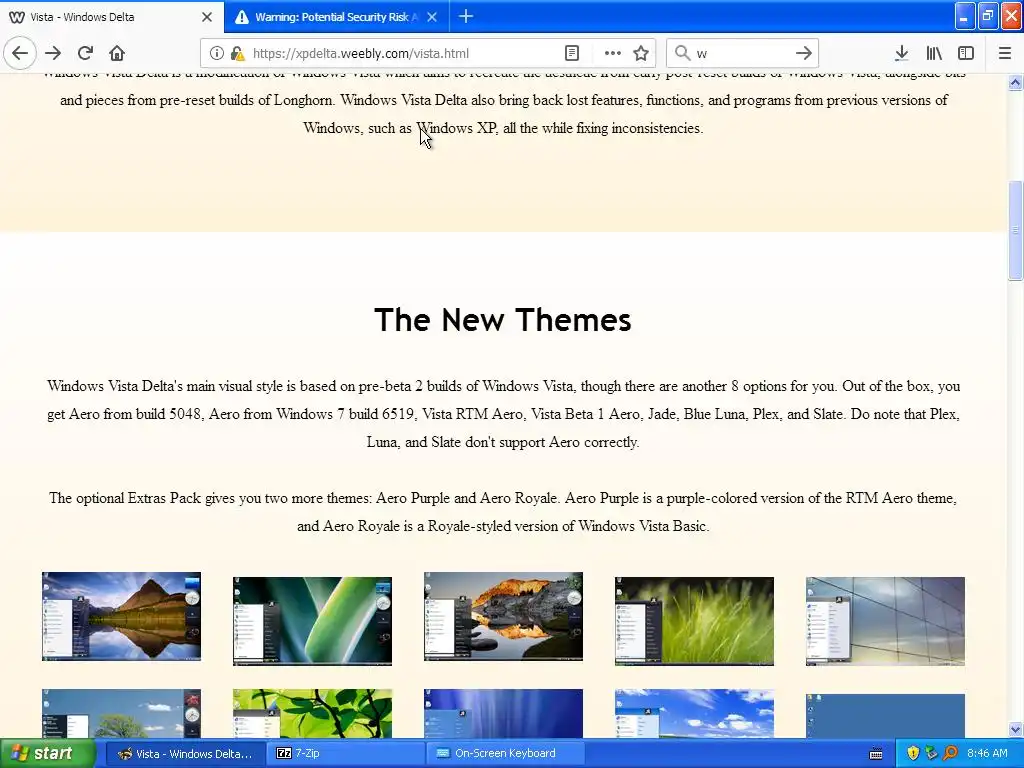1024x768 pixels.
Task: Open green leaves theme thumbnail
Action: tap(312, 713)
